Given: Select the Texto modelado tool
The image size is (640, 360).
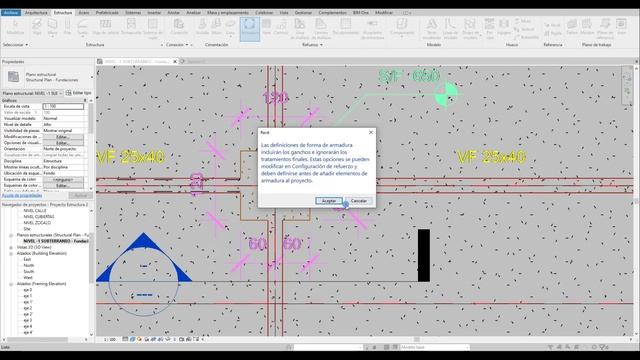Looking at the screenshot, I should [x=431, y=29].
